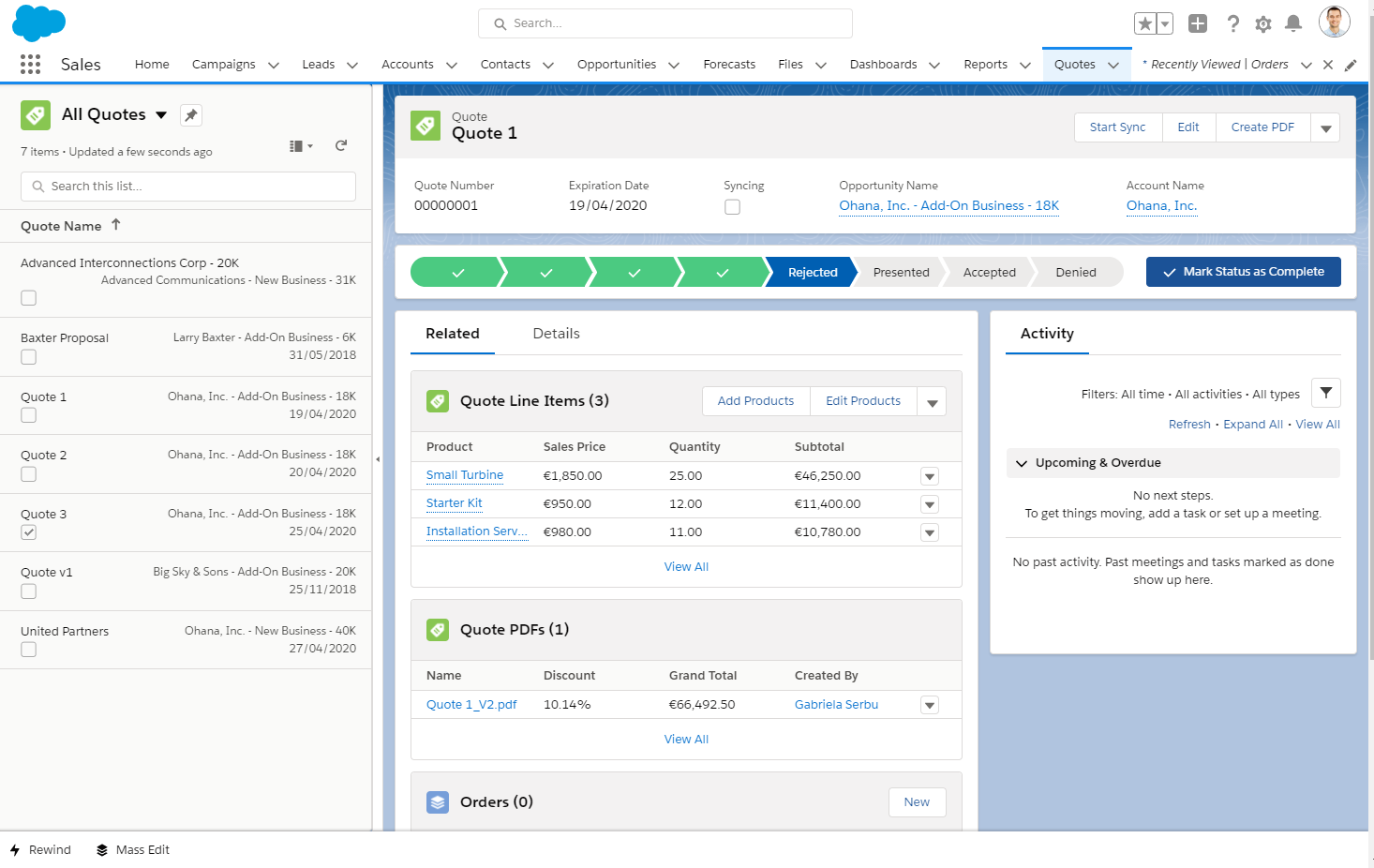This screenshot has height=868, width=1374.
Task: Open the Dashboards tab
Action: pos(883,65)
